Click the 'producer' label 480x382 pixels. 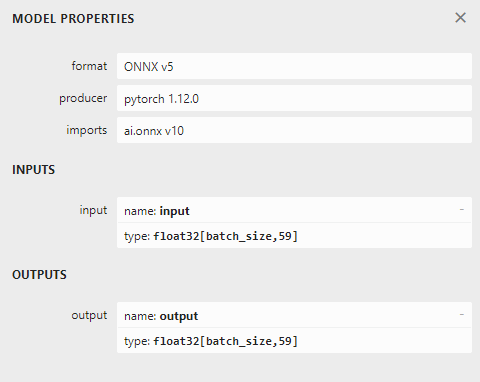click(x=83, y=99)
